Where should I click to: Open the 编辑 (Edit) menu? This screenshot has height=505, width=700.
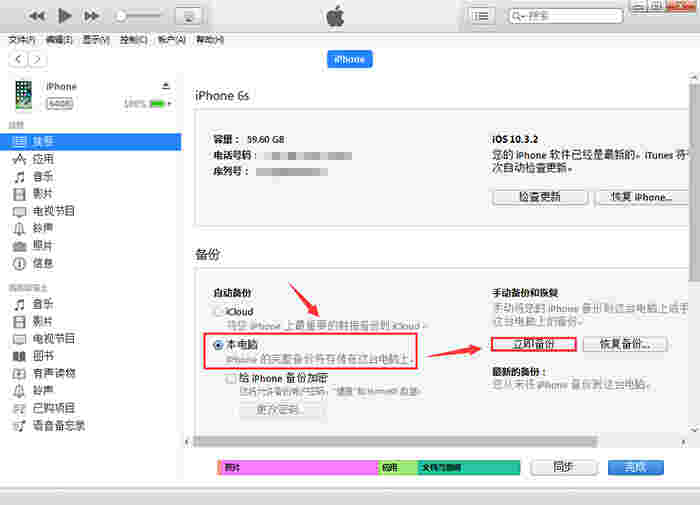point(59,40)
